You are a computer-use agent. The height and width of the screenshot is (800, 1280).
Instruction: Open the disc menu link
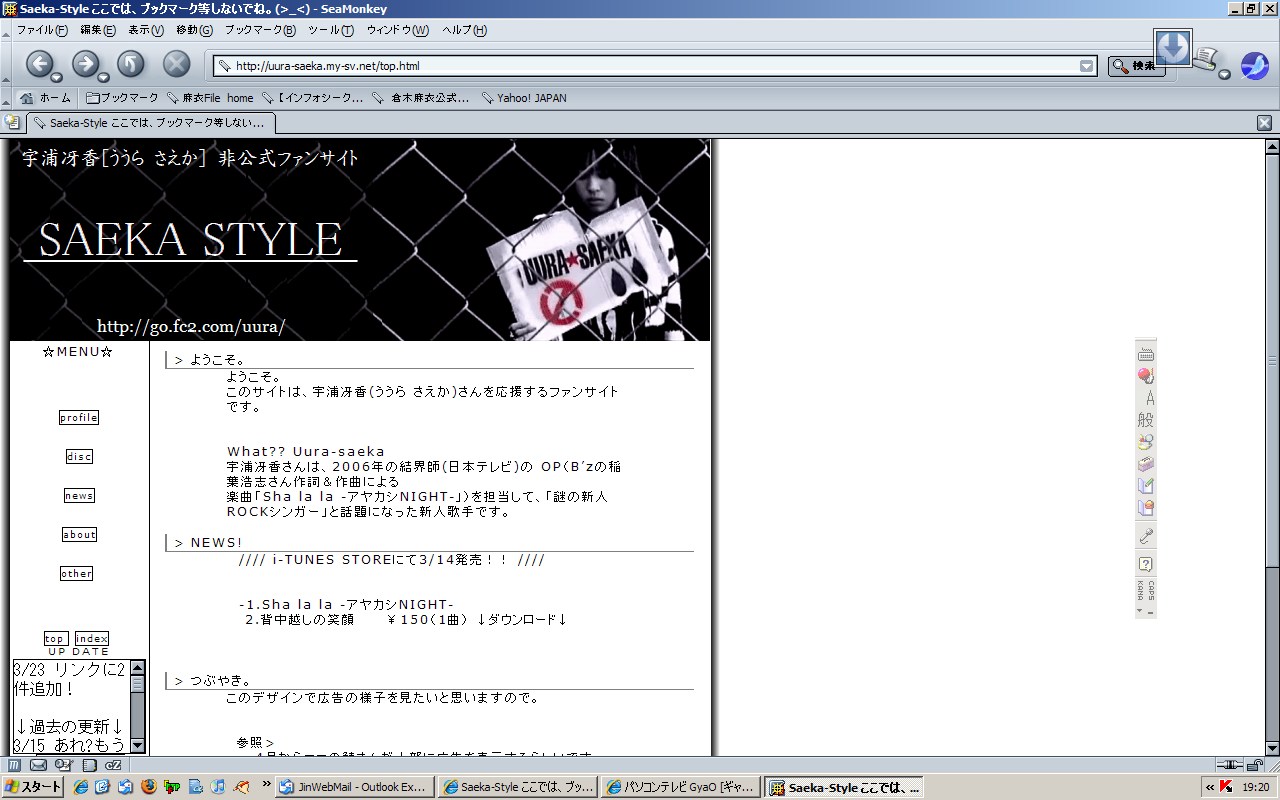[x=79, y=457]
